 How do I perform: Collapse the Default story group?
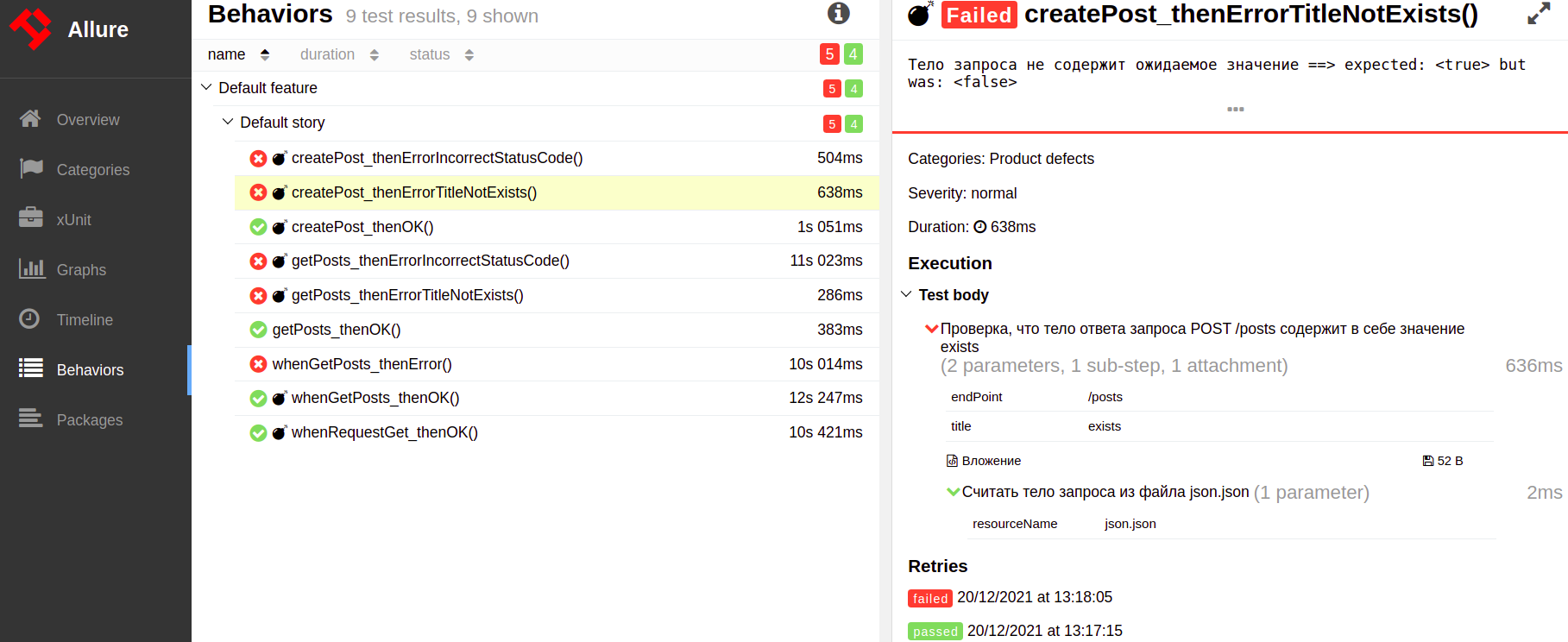click(x=228, y=123)
